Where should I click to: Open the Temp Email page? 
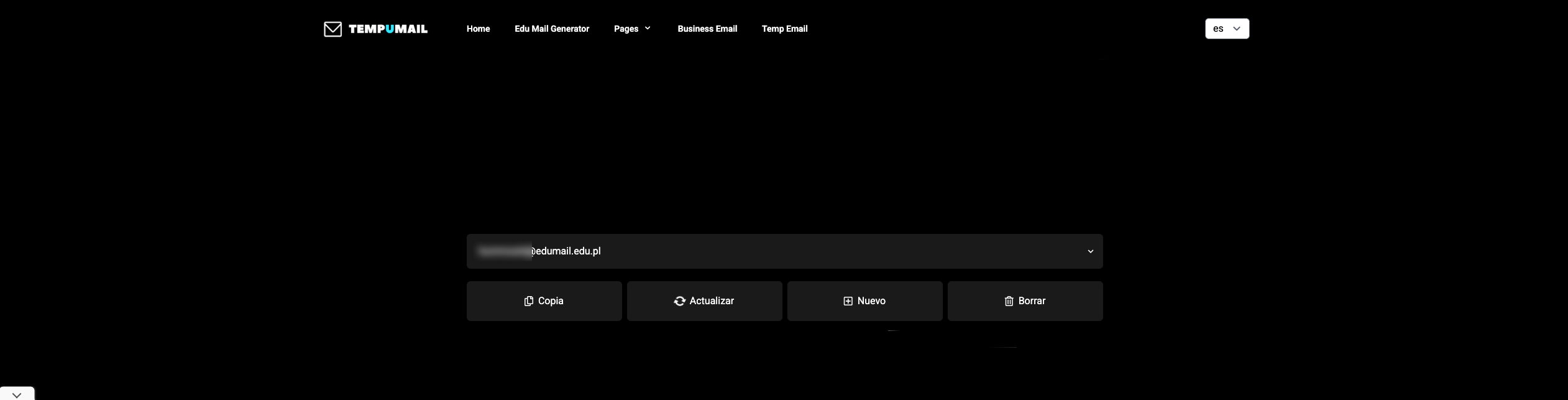point(784,29)
